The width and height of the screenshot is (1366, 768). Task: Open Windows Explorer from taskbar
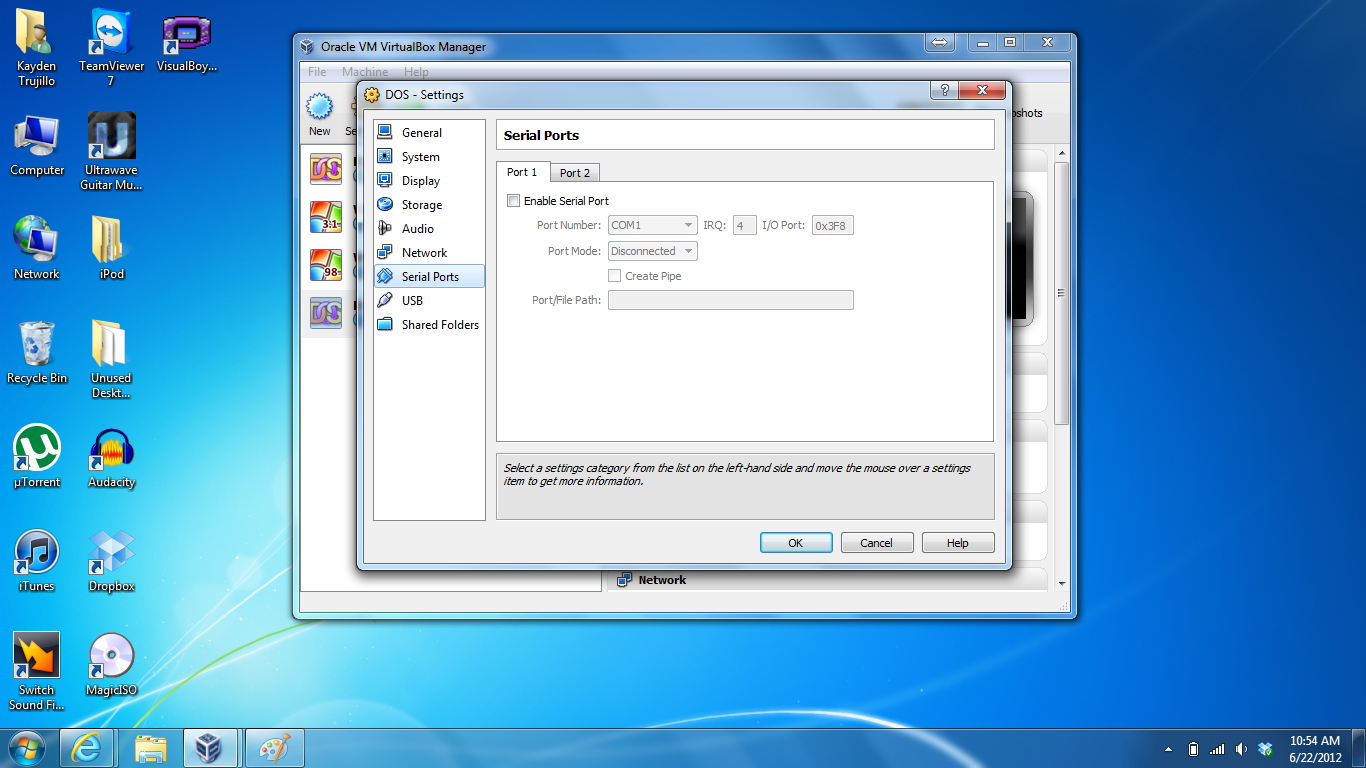(x=150, y=748)
